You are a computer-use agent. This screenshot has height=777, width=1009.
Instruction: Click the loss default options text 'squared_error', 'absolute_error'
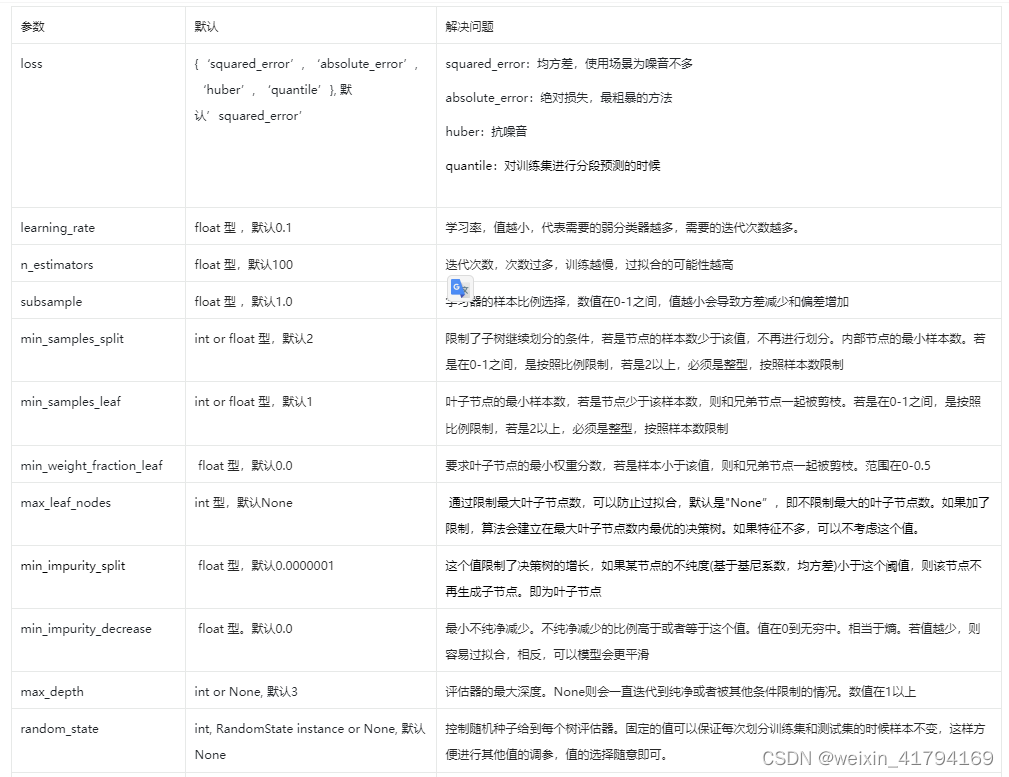coord(306,90)
